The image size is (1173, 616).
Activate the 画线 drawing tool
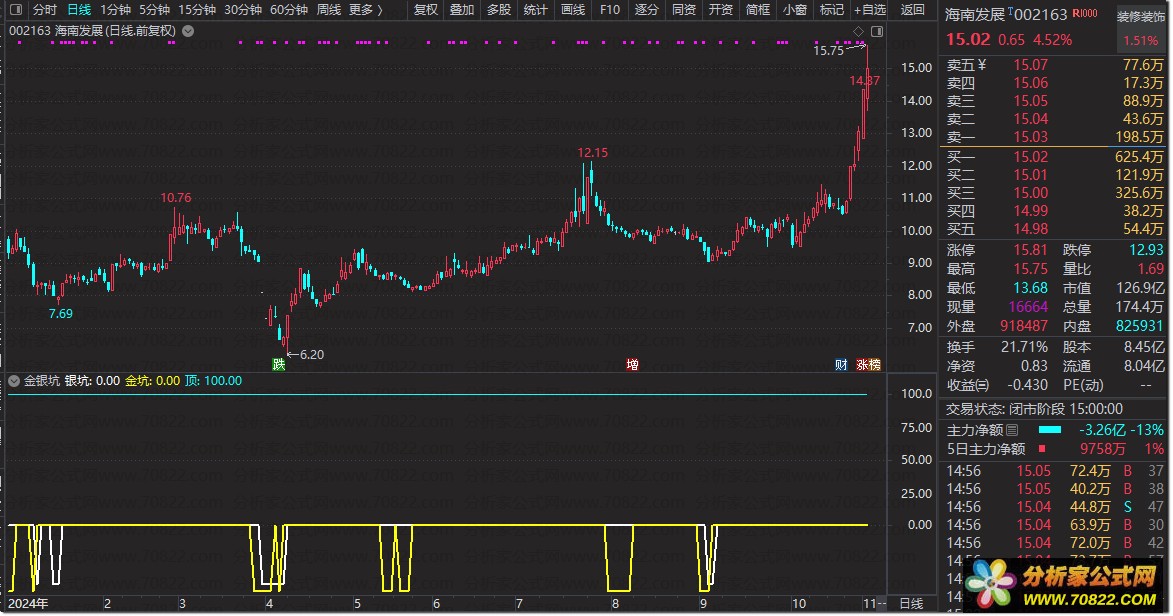[x=573, y=10]
